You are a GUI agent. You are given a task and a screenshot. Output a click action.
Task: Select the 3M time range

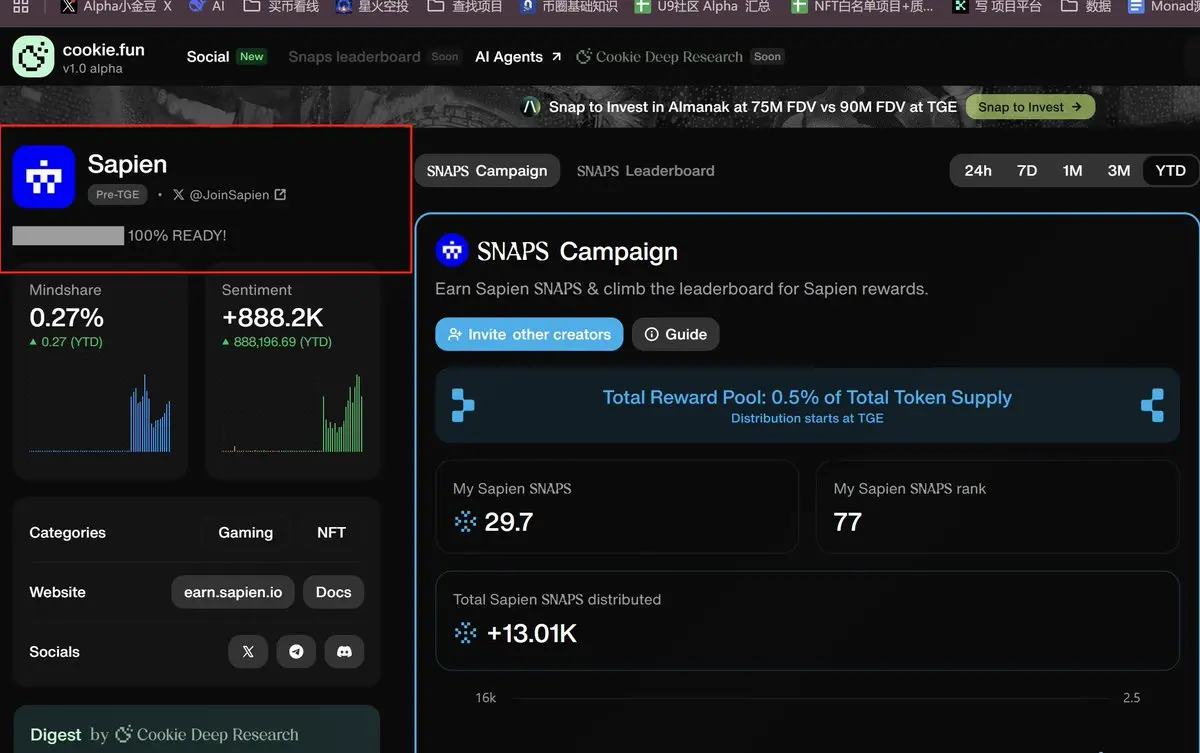click(x=1119, y=171)
